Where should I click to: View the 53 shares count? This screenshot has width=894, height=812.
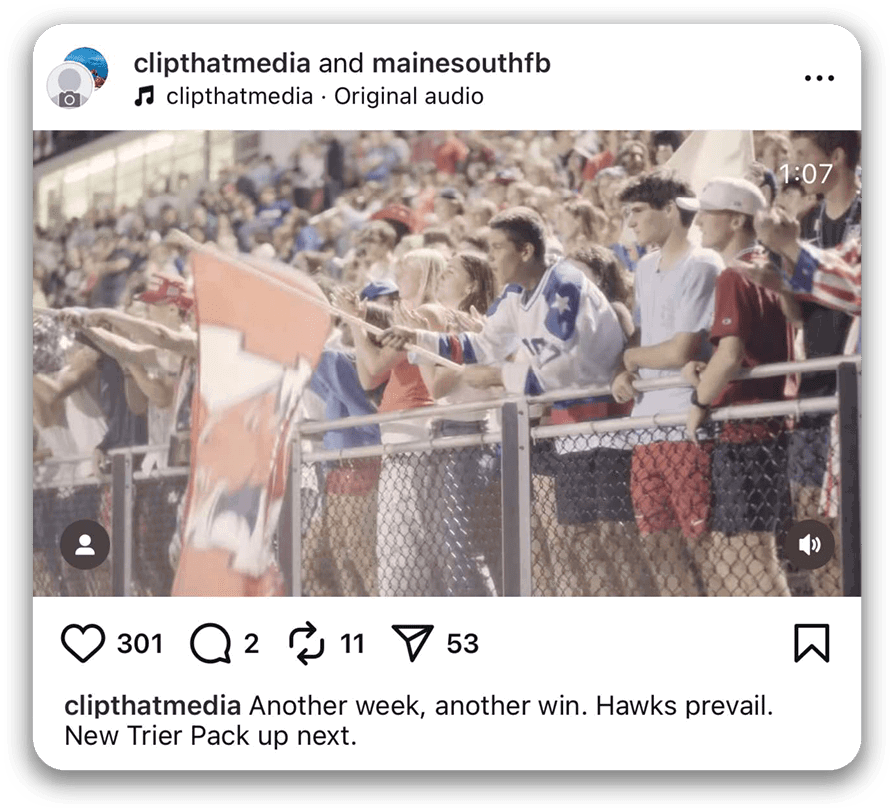(x=462, y=644)
